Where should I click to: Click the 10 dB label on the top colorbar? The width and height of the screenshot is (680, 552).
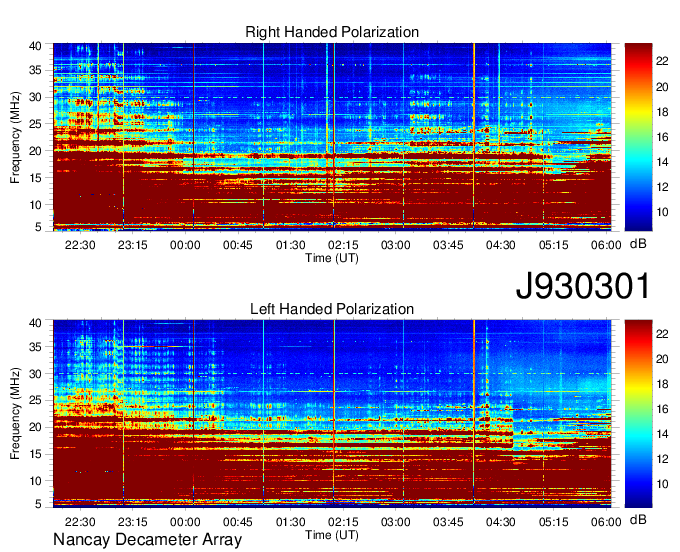pos(662,212)
